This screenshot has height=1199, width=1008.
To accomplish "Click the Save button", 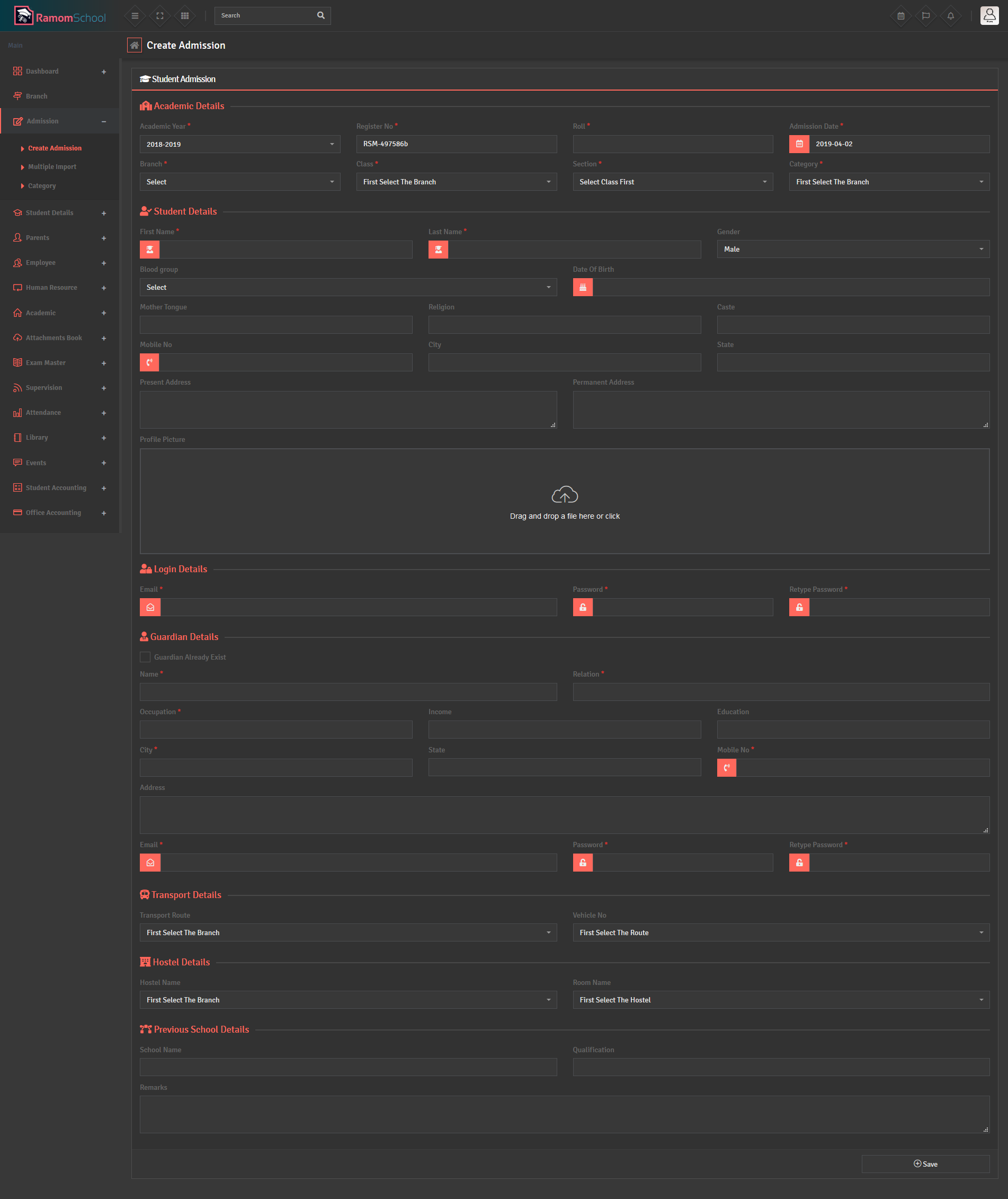I will pos(925,1164).
